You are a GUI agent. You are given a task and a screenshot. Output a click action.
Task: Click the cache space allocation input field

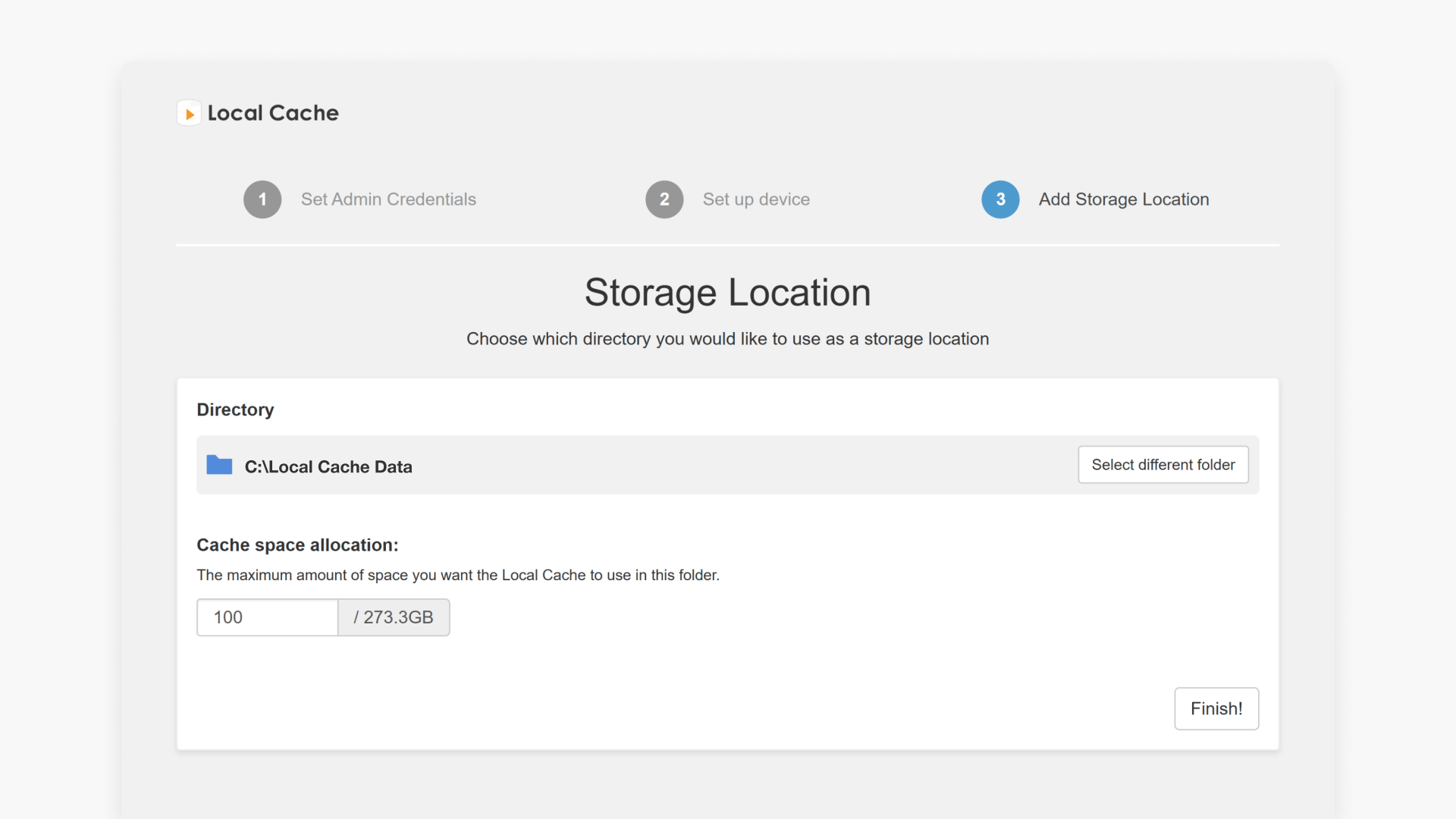[267, 617]
